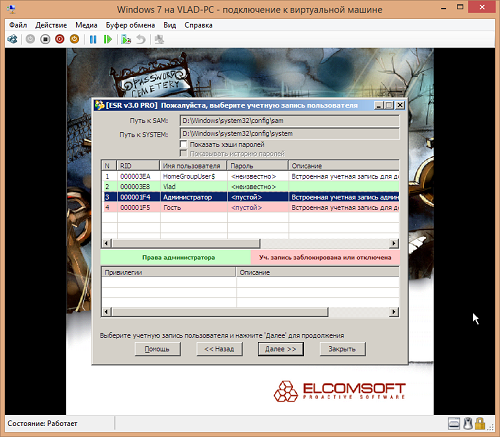Click the 'Далее >>' button
The image size is (500, 437).
point(280,349)
